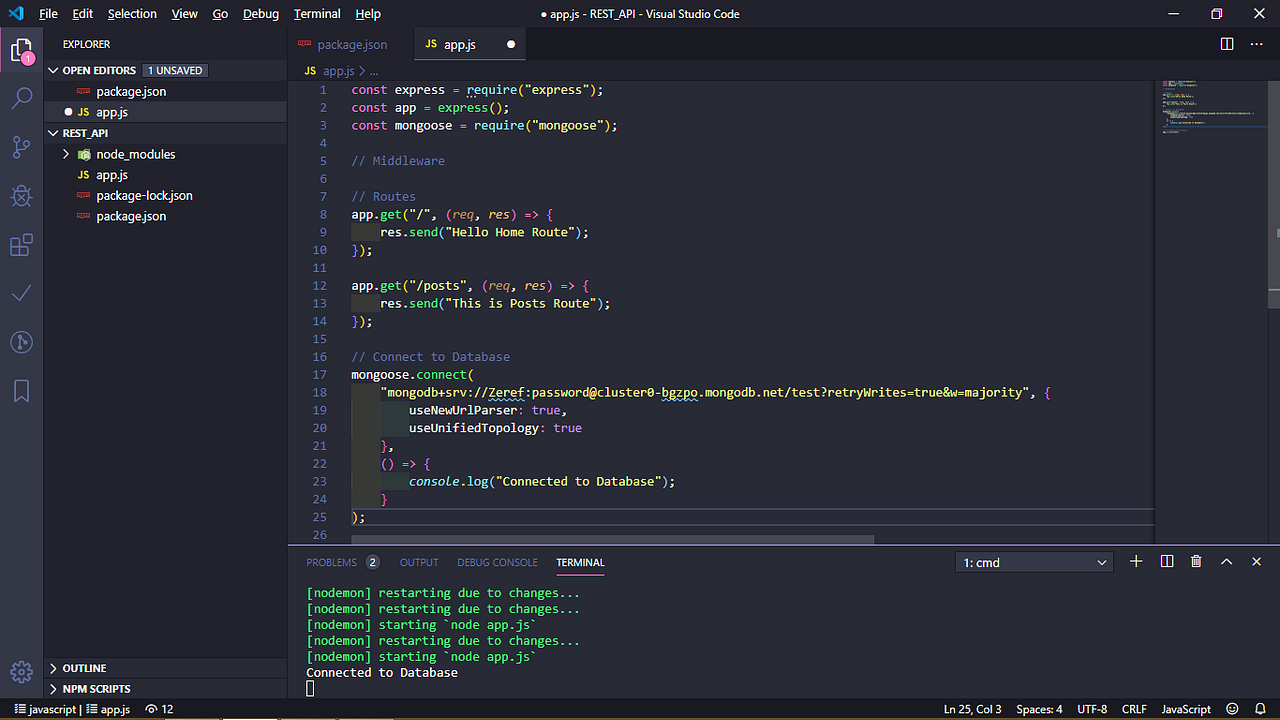Switch to the PROBLEMS panel tab
1280x720 pixels.
[331, 562]
